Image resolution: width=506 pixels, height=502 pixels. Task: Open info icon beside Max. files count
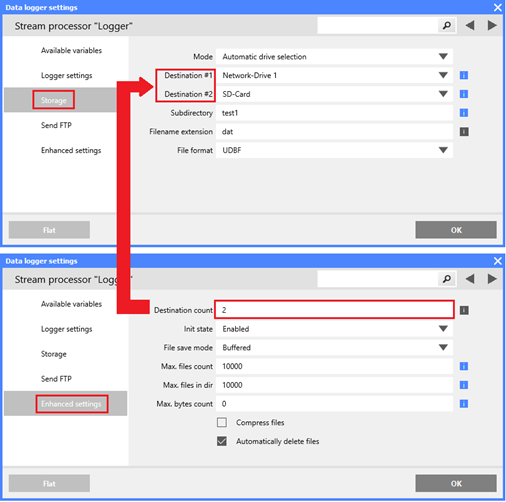click(x=464, y=366)
